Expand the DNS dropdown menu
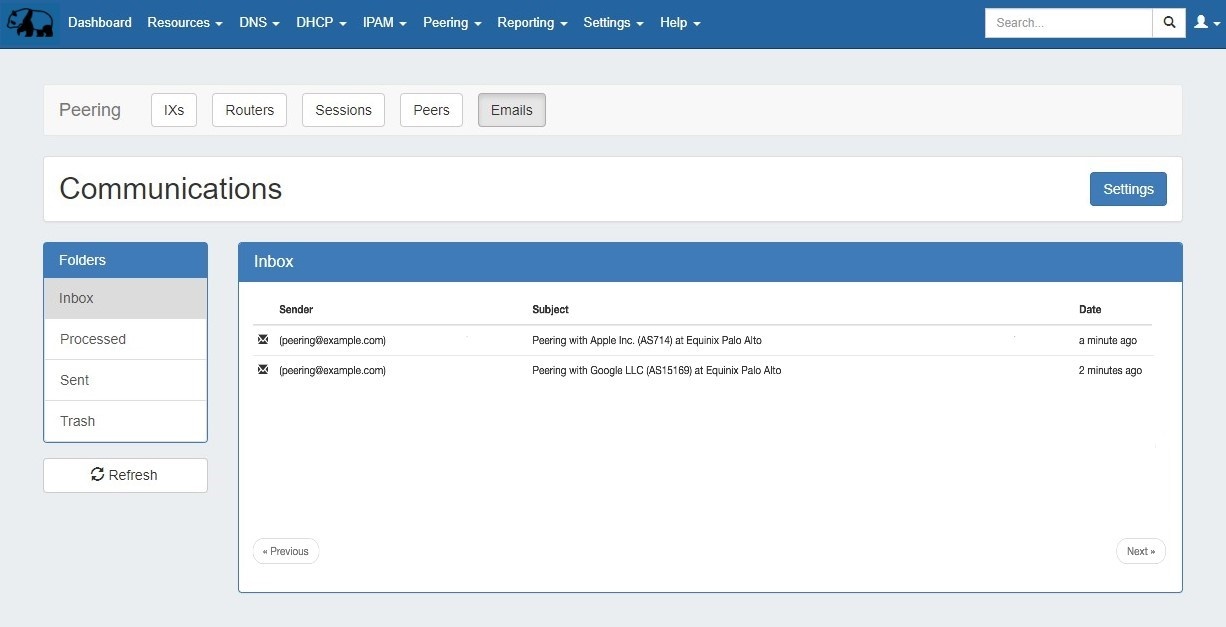The image size is (1226, 627). 259,23
